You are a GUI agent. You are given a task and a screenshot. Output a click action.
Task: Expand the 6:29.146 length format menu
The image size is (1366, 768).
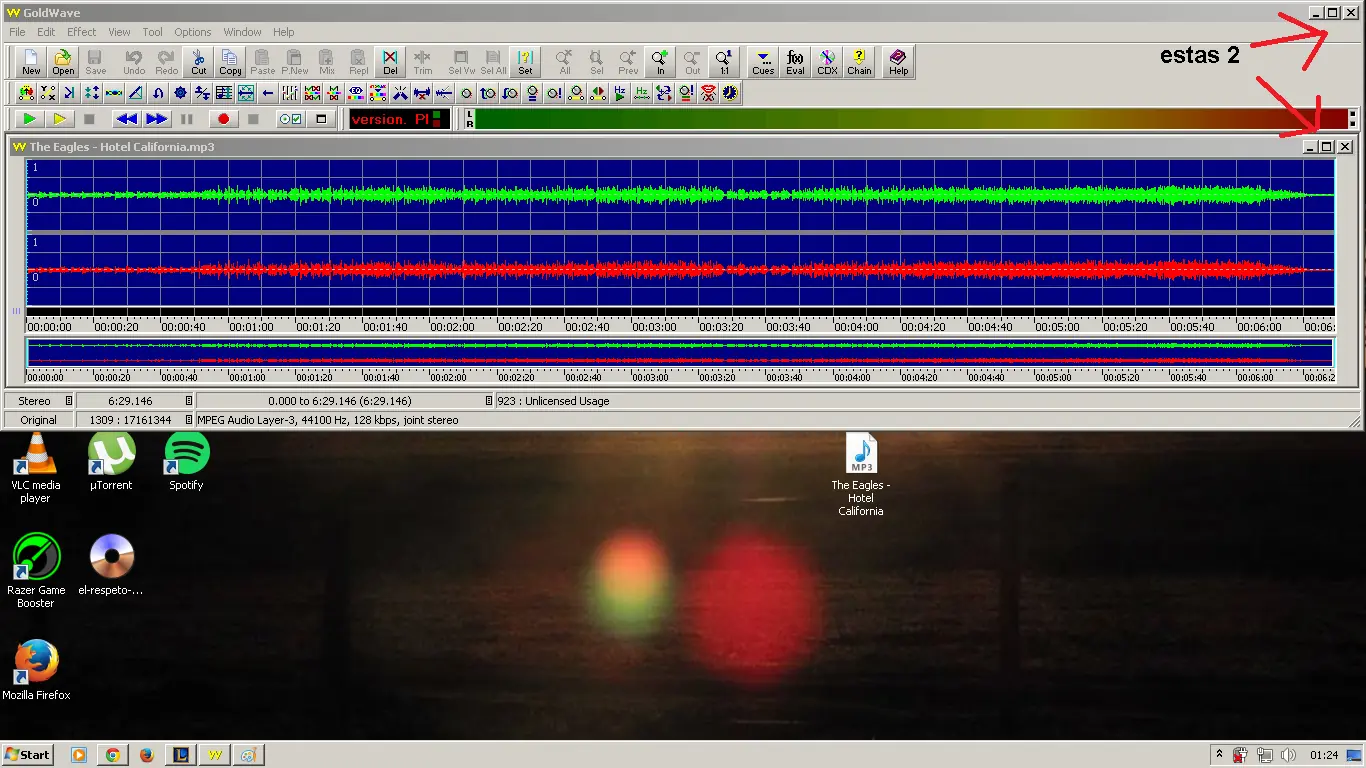tap(188, 401)
